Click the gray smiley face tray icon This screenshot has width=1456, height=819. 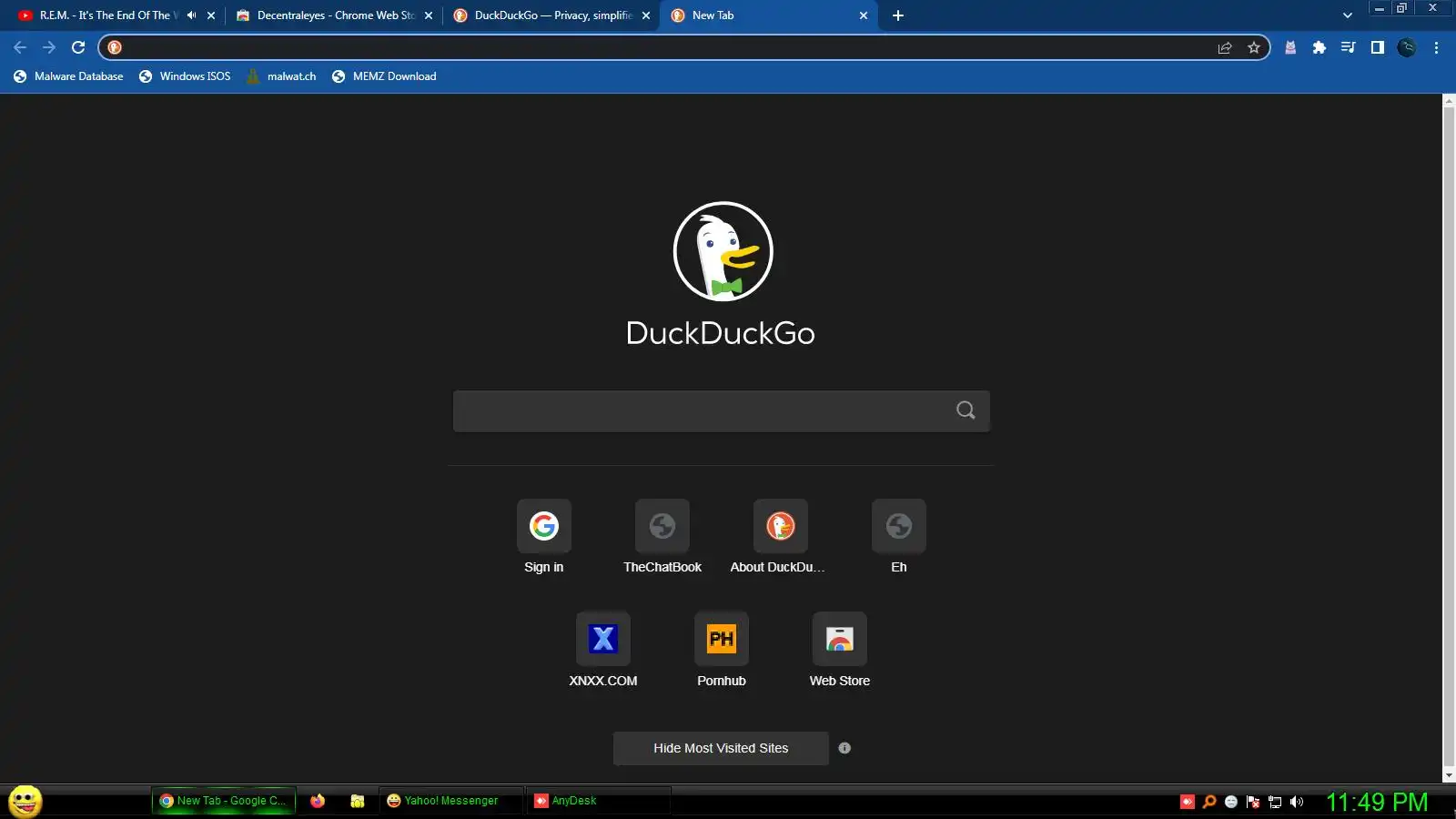click(1231, 802)
